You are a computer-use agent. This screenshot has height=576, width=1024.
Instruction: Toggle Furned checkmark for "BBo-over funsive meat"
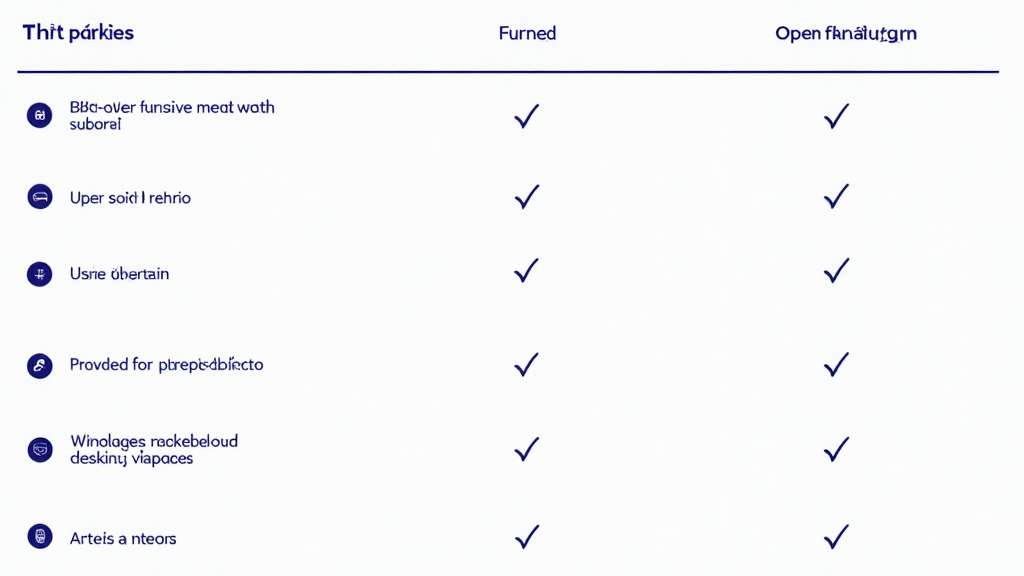[x=526, y=116]
